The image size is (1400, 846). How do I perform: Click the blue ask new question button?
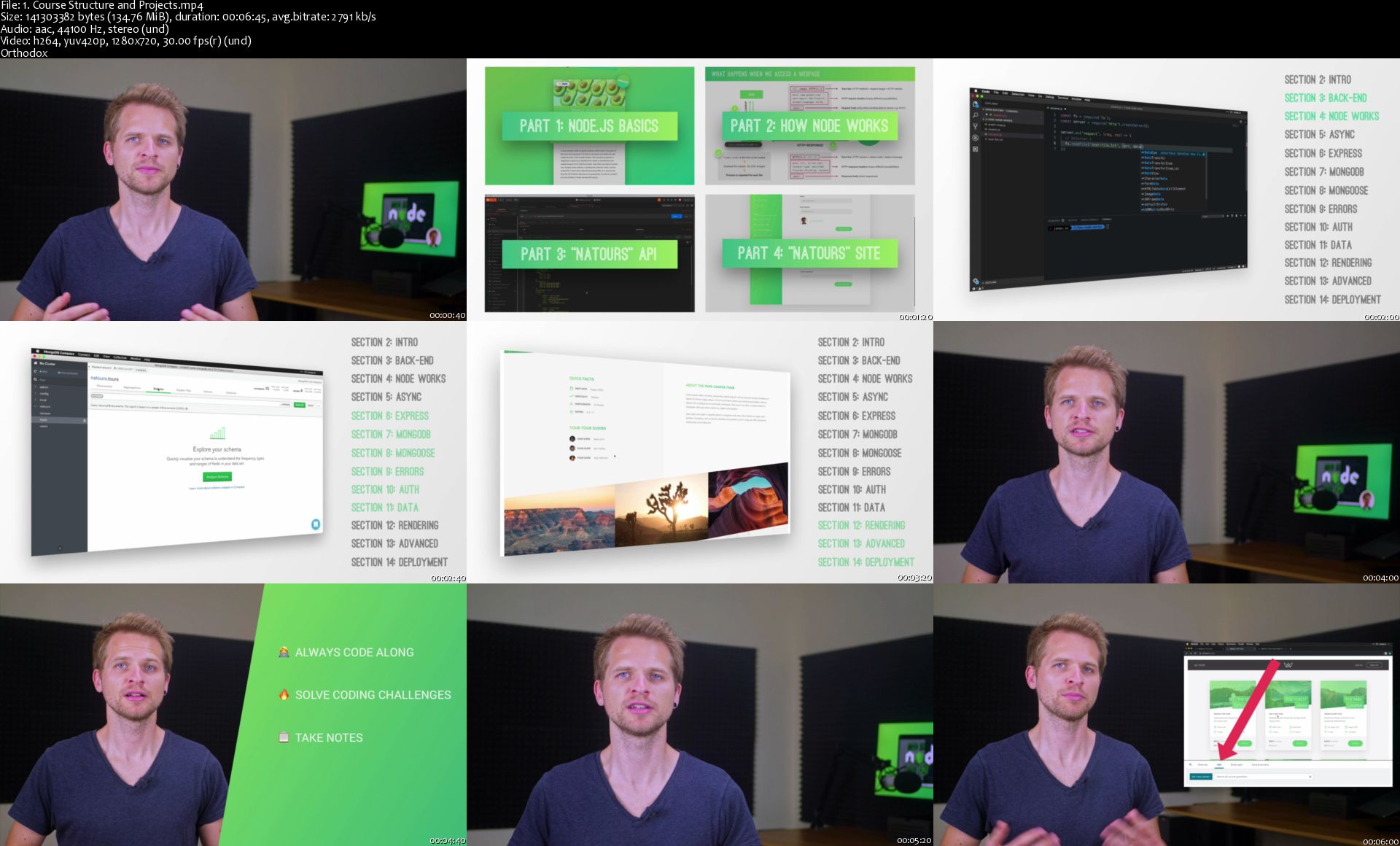(x=1200, y=777)
